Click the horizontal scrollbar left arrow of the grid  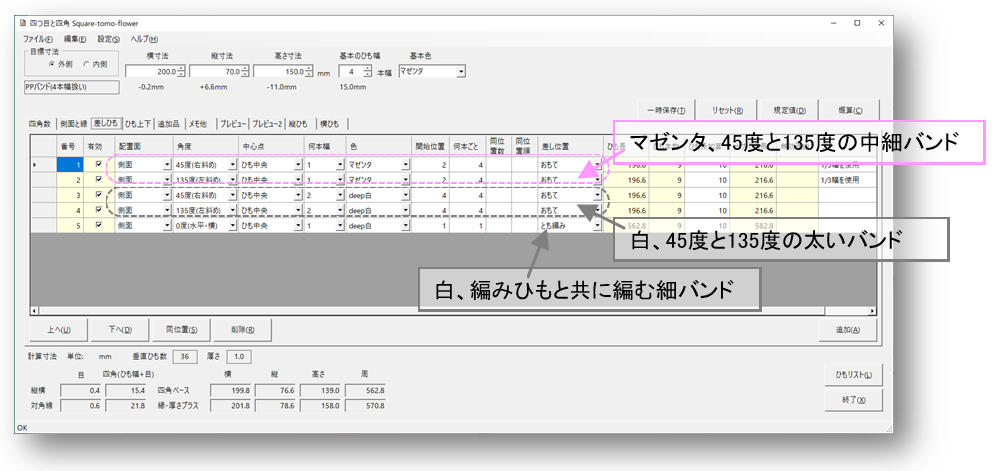point(34,311)
